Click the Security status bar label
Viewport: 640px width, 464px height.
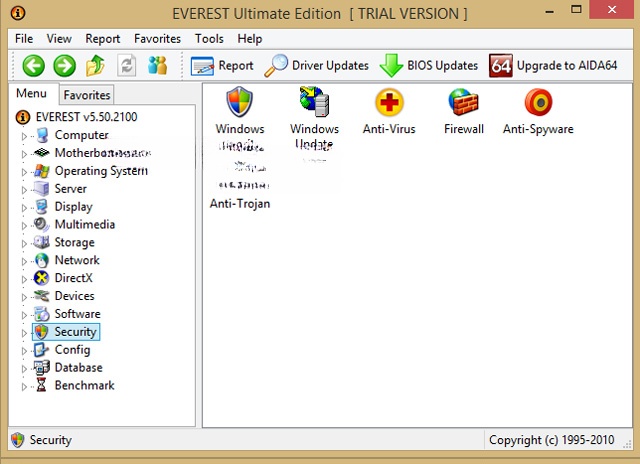[x=51, y=440]
